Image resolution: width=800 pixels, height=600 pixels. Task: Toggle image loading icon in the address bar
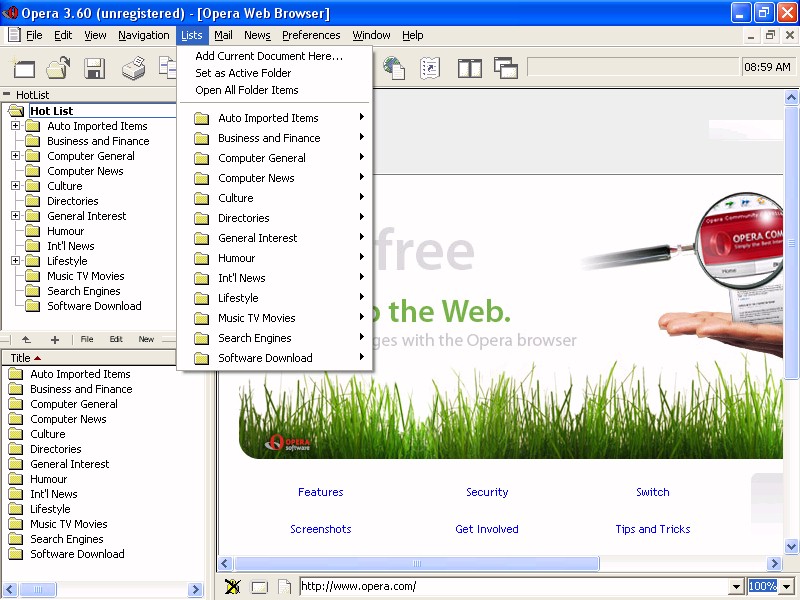(x=233, y=586)
